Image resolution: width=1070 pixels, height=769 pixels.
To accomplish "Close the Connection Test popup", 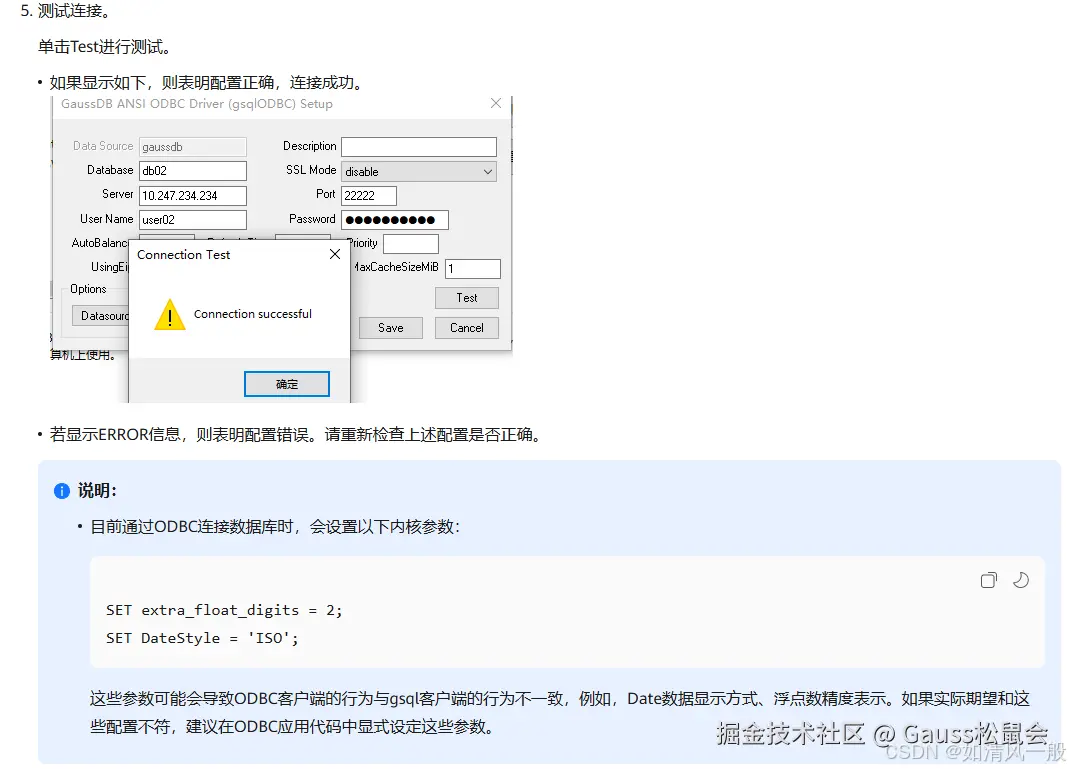I will coord(335,254).
